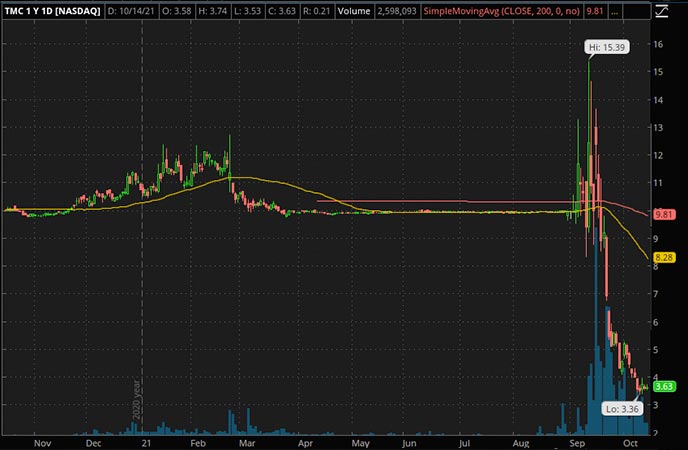Open the SimpleMovingAvg (CLOSE, 200, 0, no) study
The width and height of the screenshot is (688, 450).
pyautogui.click(x=502, y=11)
